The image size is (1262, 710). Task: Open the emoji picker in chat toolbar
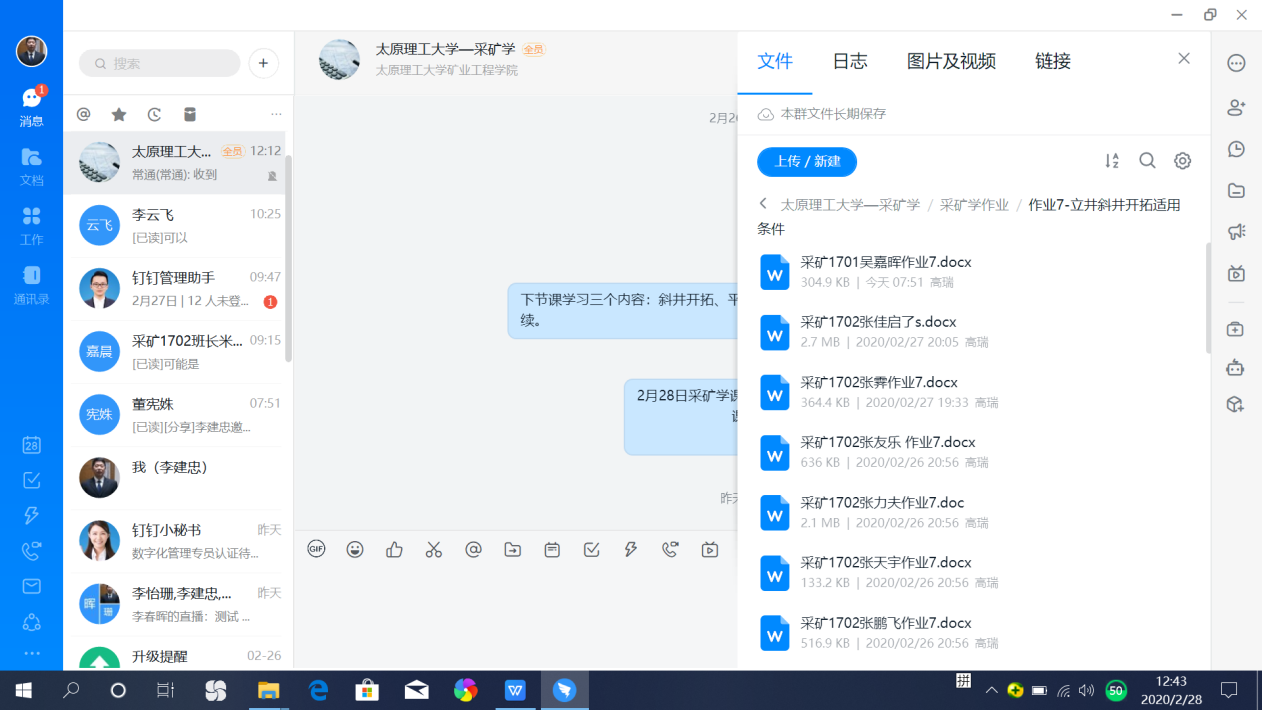click(355, 549)
